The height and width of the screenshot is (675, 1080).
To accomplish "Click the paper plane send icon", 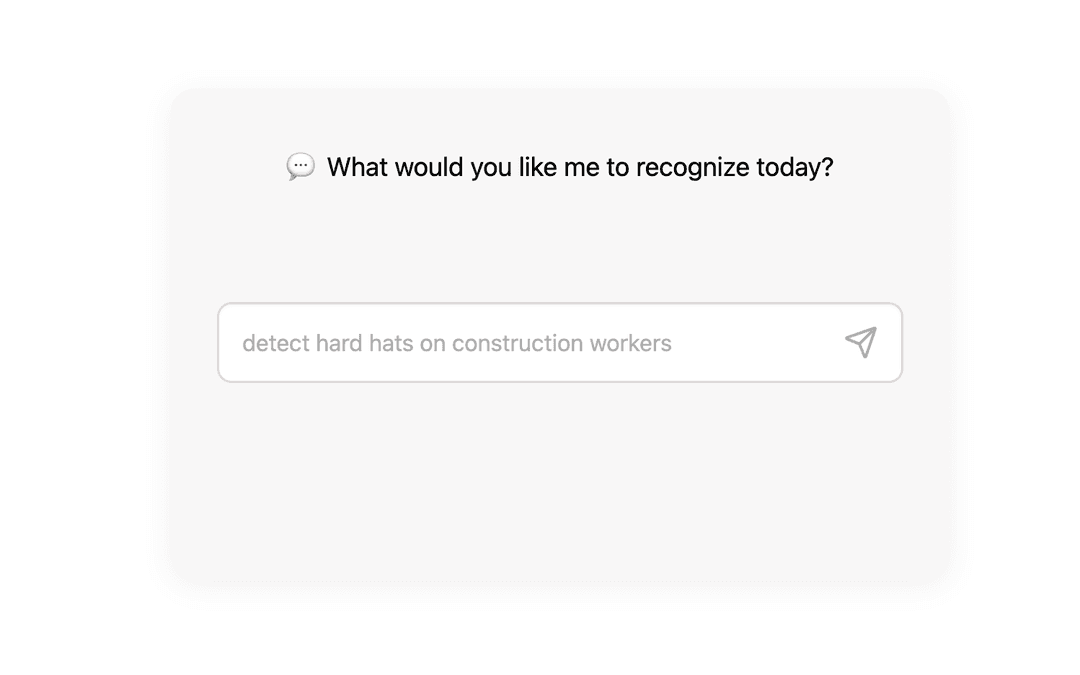I will 860,342.
